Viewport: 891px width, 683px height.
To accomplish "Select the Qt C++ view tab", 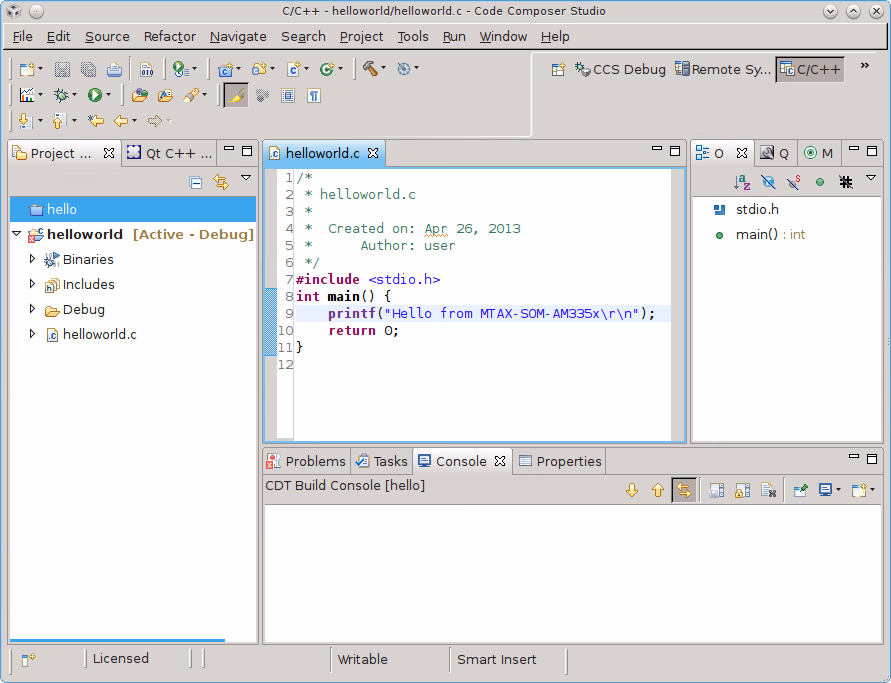I will [x=169, y=153].
